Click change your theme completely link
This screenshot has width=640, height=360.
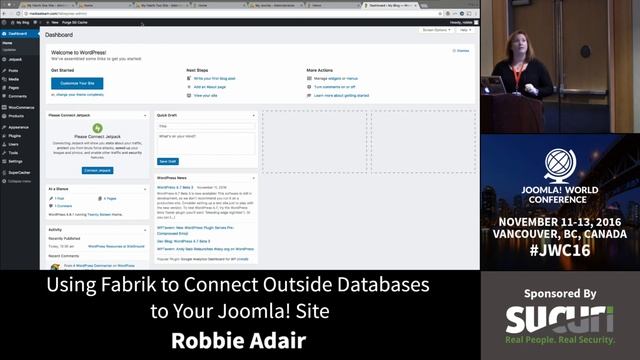coord(80,95)
